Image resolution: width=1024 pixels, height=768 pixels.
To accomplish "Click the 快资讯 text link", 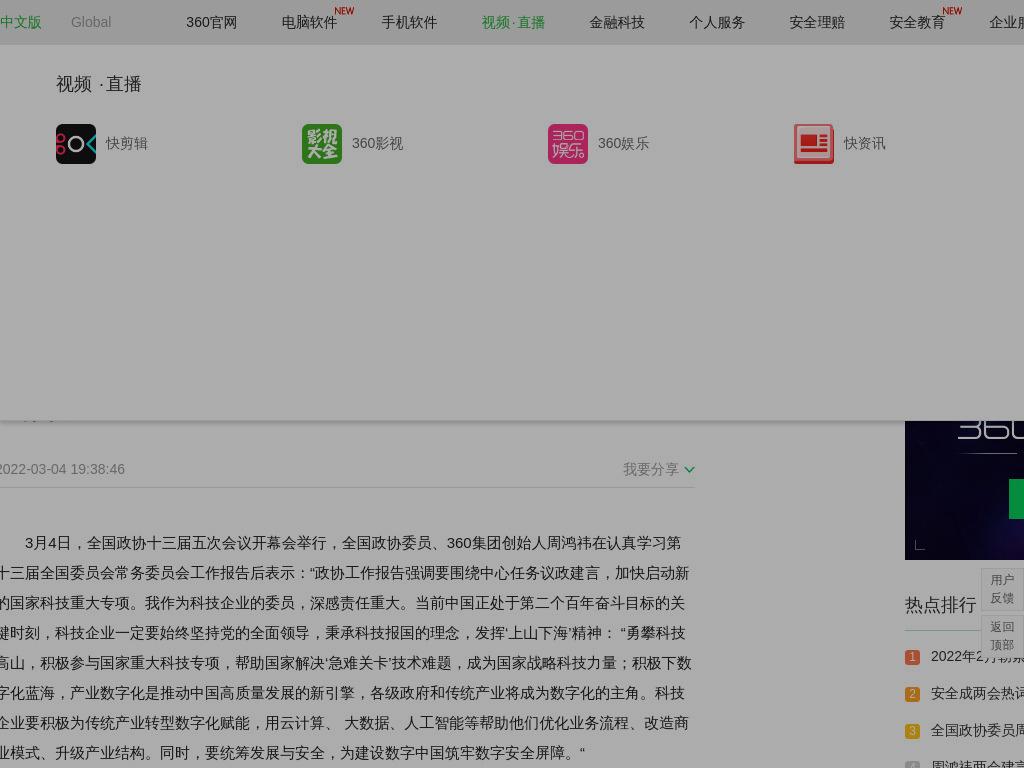I will (x=865, y=144).
